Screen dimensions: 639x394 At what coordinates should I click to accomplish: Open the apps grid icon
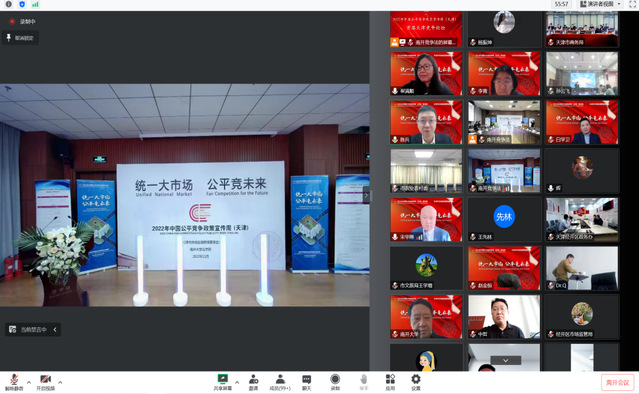(x=390, y=382)
